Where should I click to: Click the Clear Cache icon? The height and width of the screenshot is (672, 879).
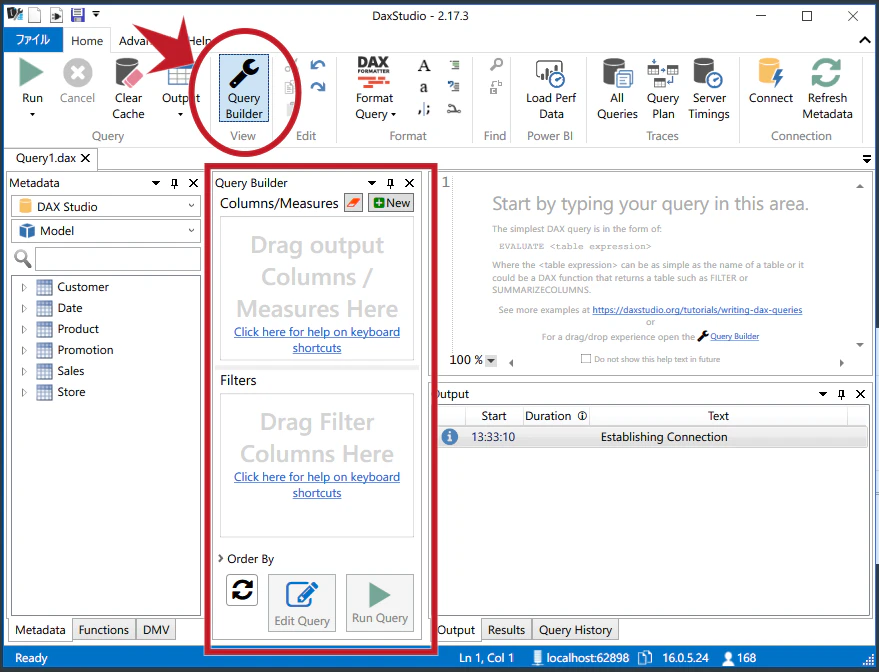click(x=128, y=73)
